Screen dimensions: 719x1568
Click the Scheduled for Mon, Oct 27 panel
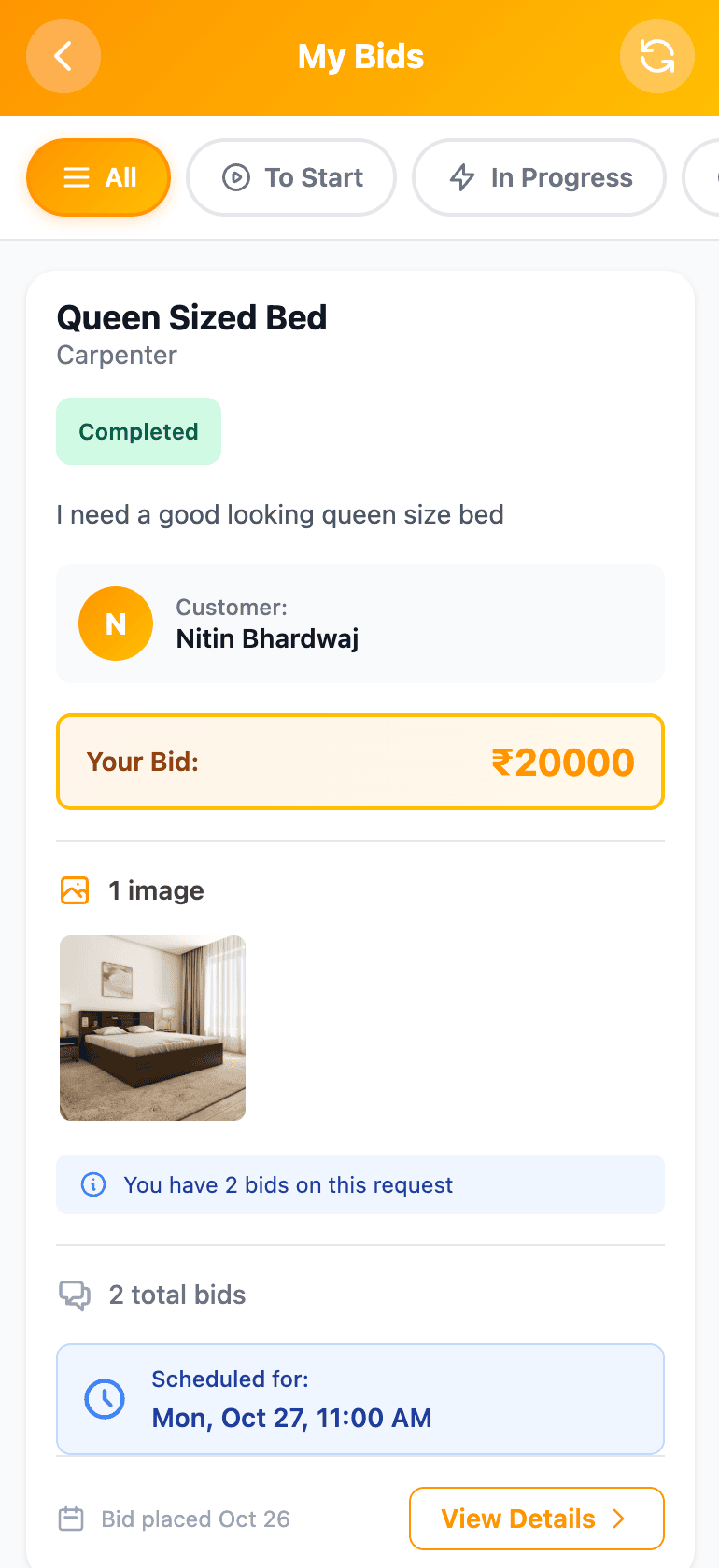click(360, 1399)
